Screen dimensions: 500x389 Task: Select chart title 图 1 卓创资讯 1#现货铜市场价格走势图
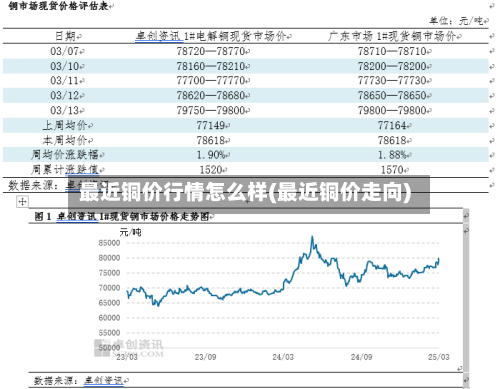click(122, 217)
